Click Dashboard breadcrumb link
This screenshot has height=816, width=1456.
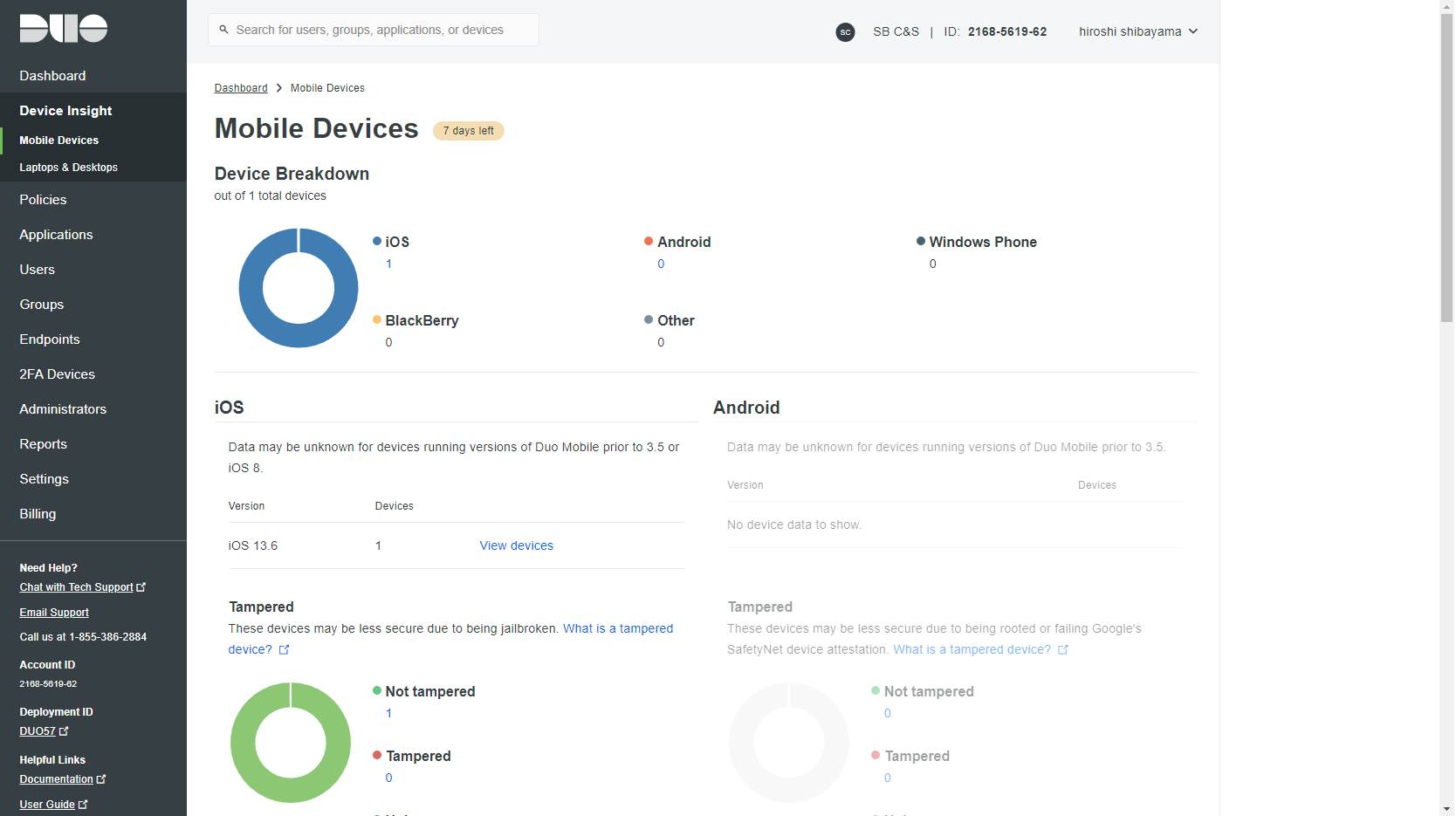pos(241,88)
